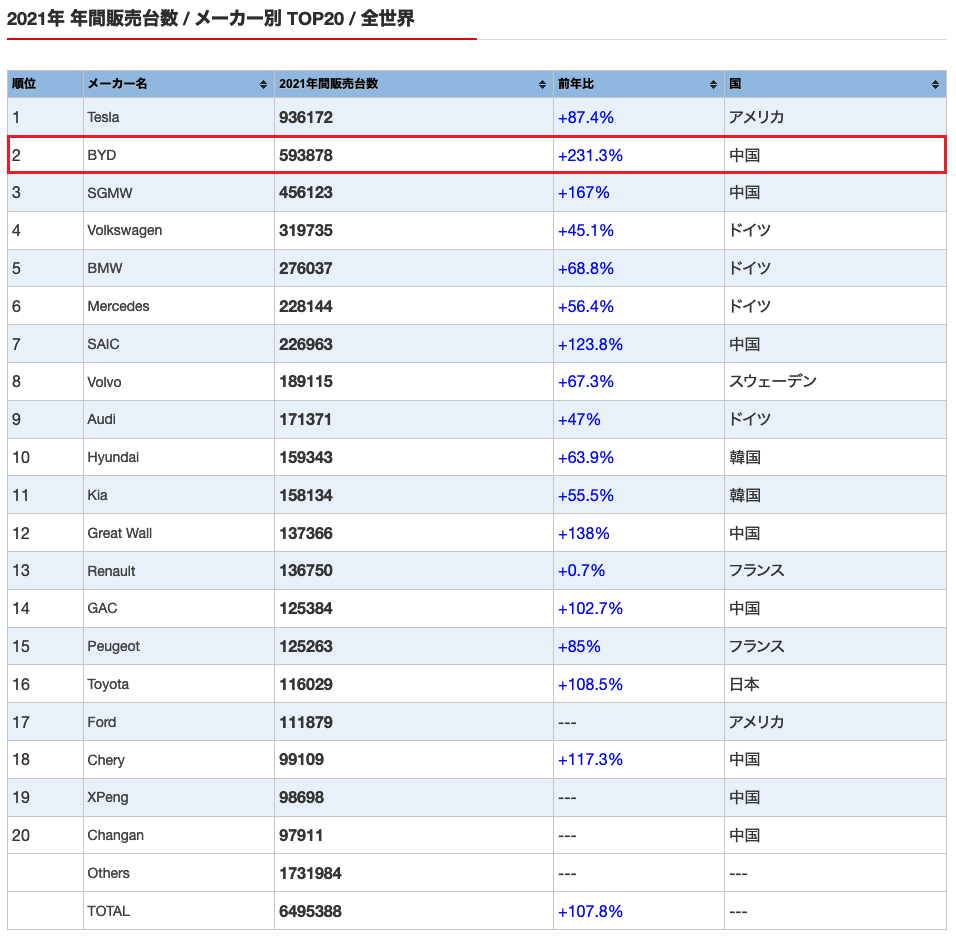Screen dimensions: 956x939
Task: Click Renault's +0.7% growth value
Action: [581, 570]
